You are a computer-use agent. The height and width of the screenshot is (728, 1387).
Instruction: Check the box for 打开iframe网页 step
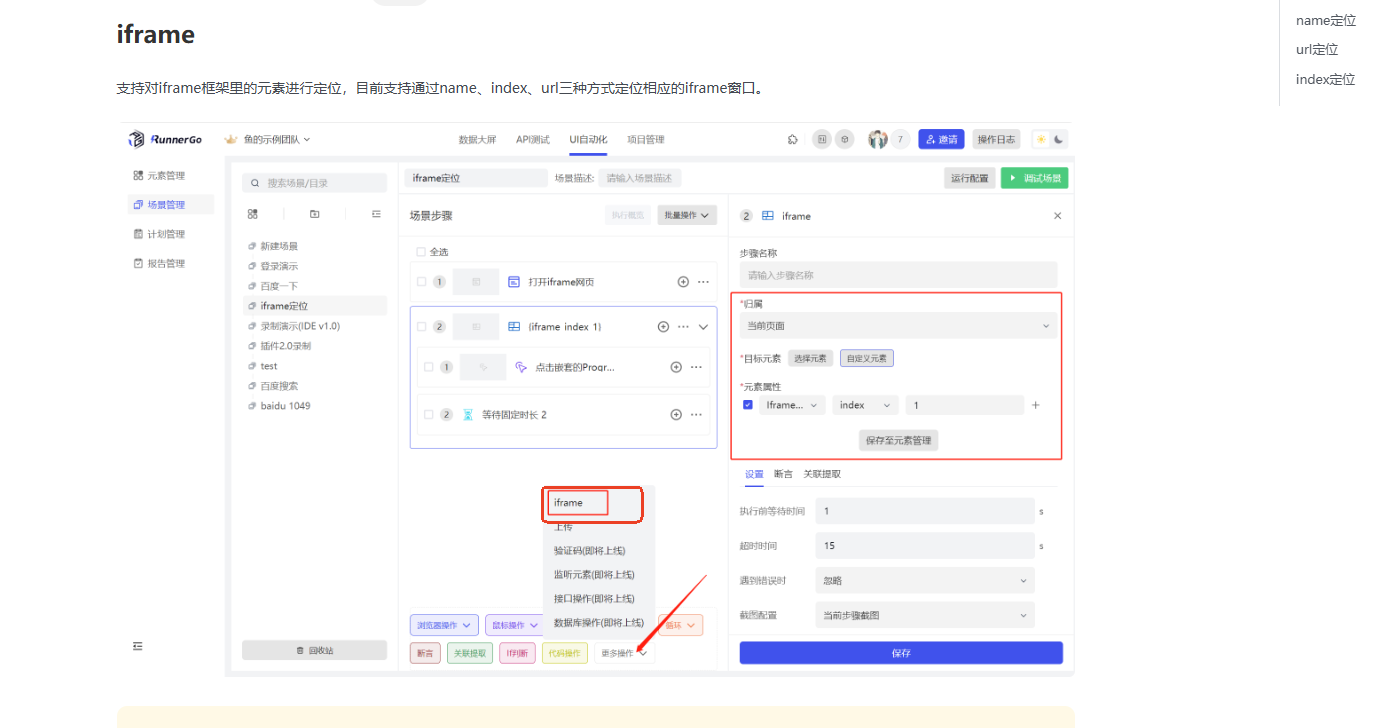pyautogui.click(x=422, y=282)
